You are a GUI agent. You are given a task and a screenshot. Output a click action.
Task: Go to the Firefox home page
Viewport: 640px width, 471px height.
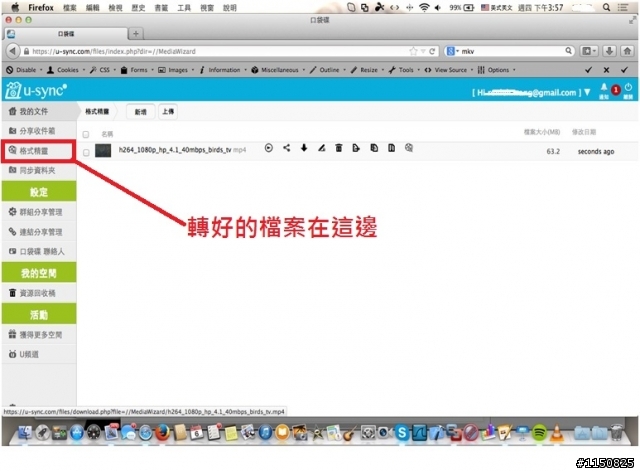(x=627, y=51)
